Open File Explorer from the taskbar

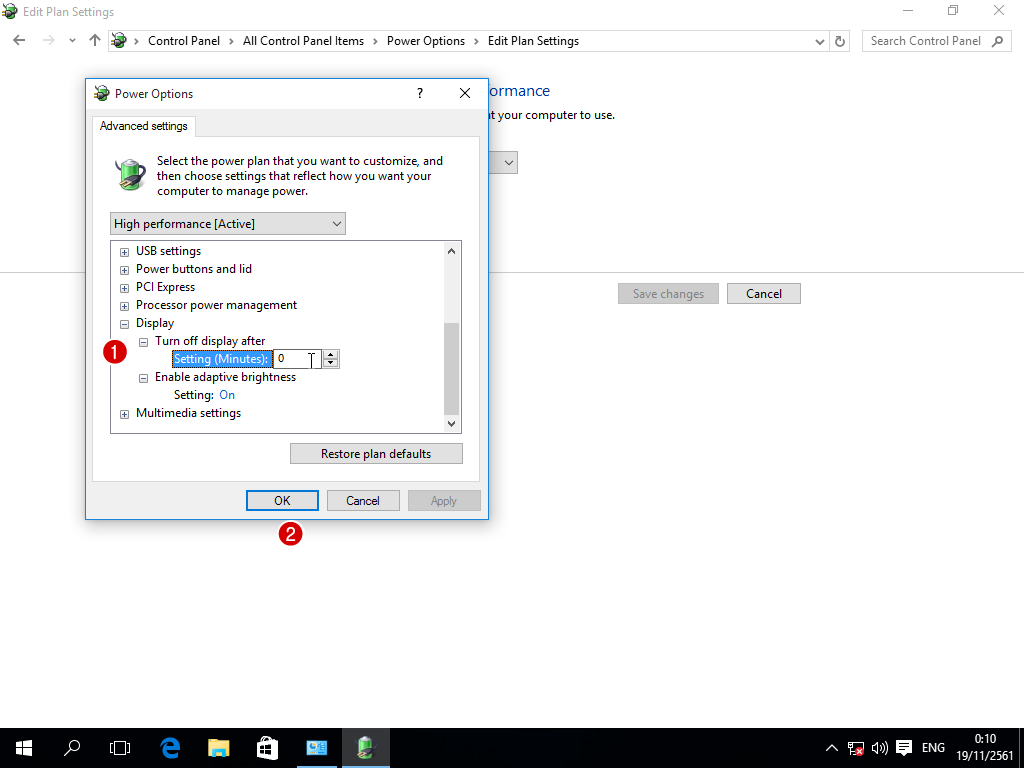point(218,747)
